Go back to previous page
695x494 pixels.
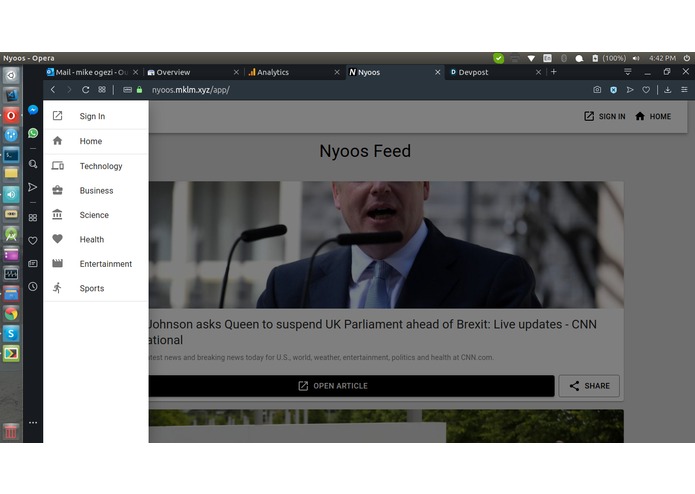[53, 89]
